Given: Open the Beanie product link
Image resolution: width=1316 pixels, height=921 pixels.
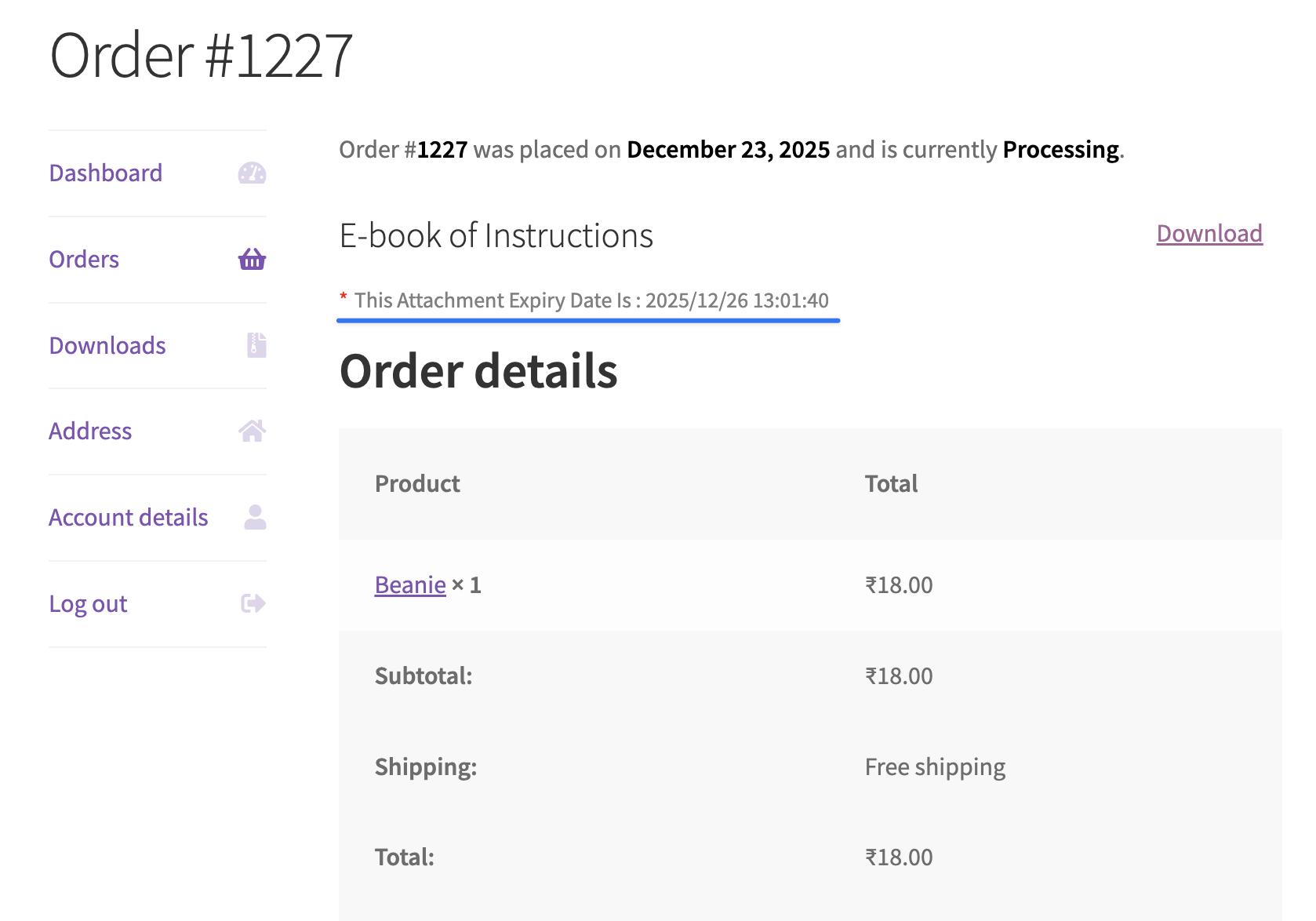Looking at the screenshot, I should click(410, 585).
